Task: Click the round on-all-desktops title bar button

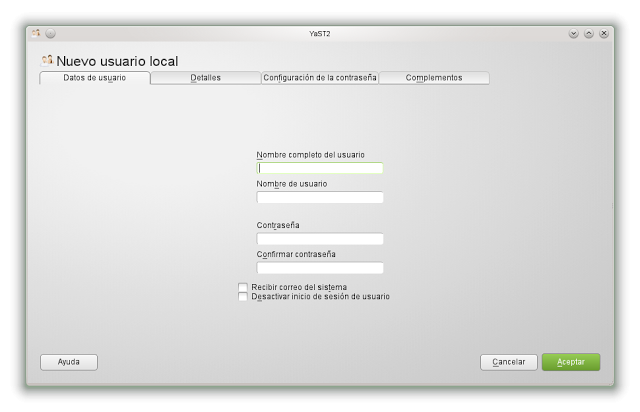Action: (x=50, y=33)
